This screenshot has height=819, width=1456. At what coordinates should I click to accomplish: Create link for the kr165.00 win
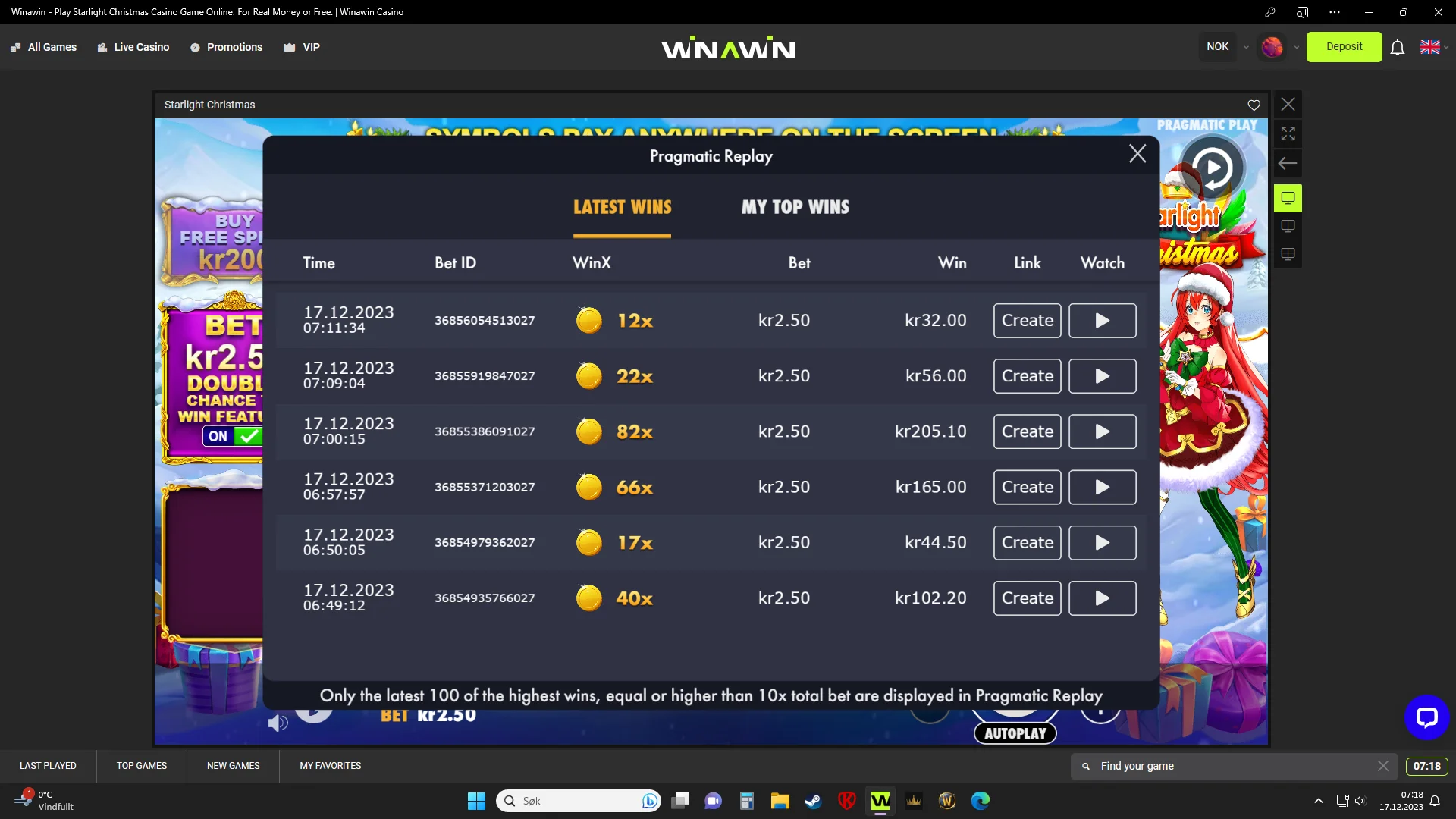coord(1028,487)
